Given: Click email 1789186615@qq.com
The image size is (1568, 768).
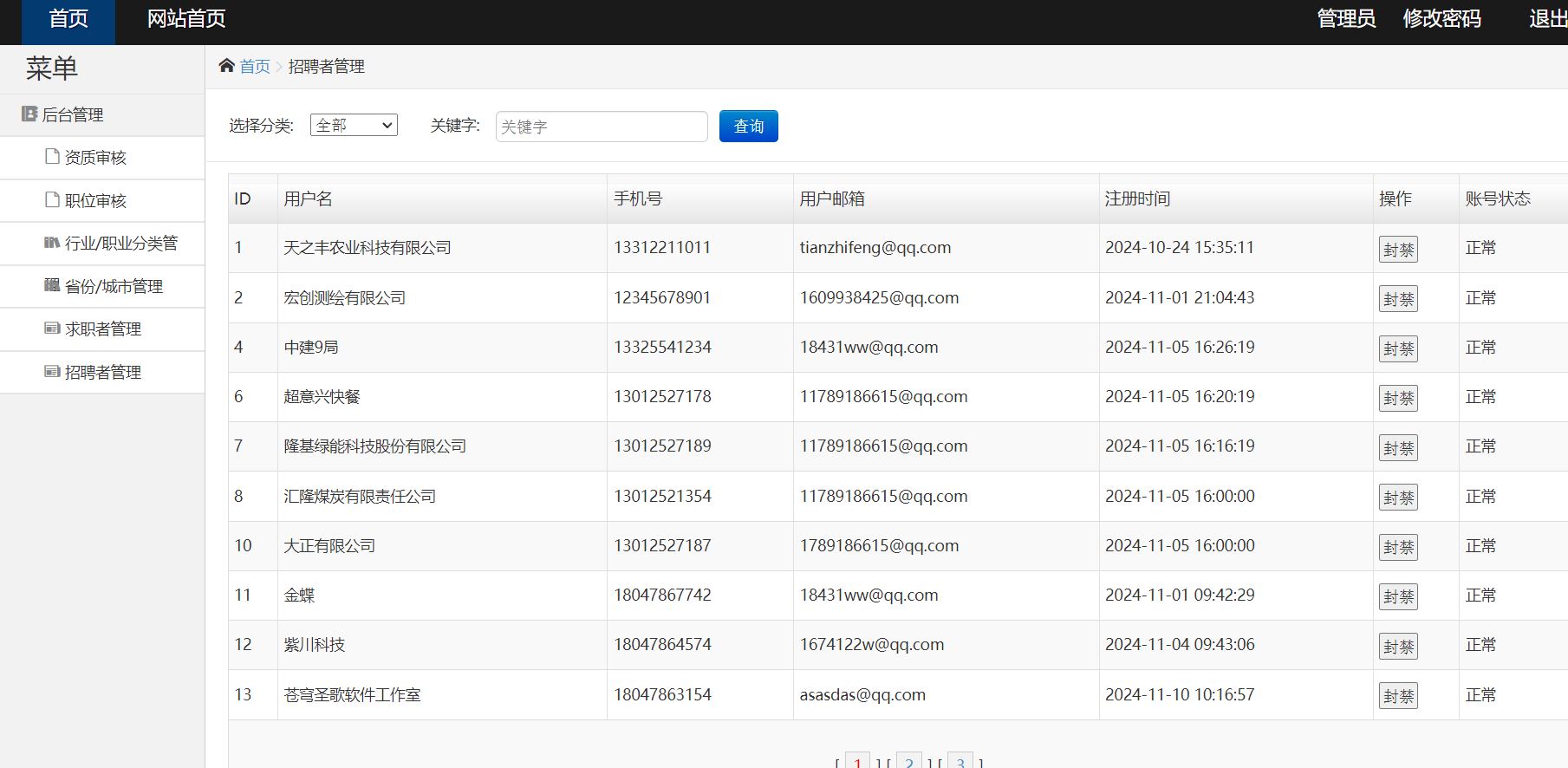Looking at the screenshot, I should click(879, 545).
